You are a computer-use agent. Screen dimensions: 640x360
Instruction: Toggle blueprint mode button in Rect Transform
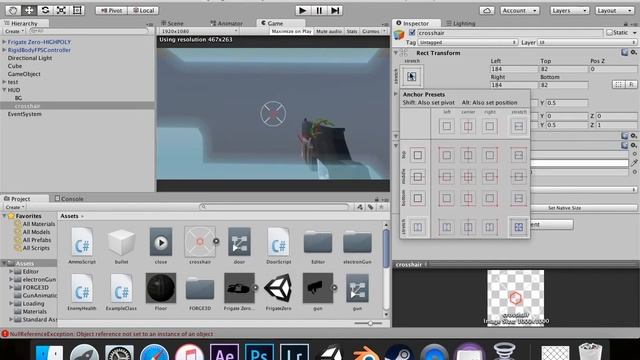618,84
